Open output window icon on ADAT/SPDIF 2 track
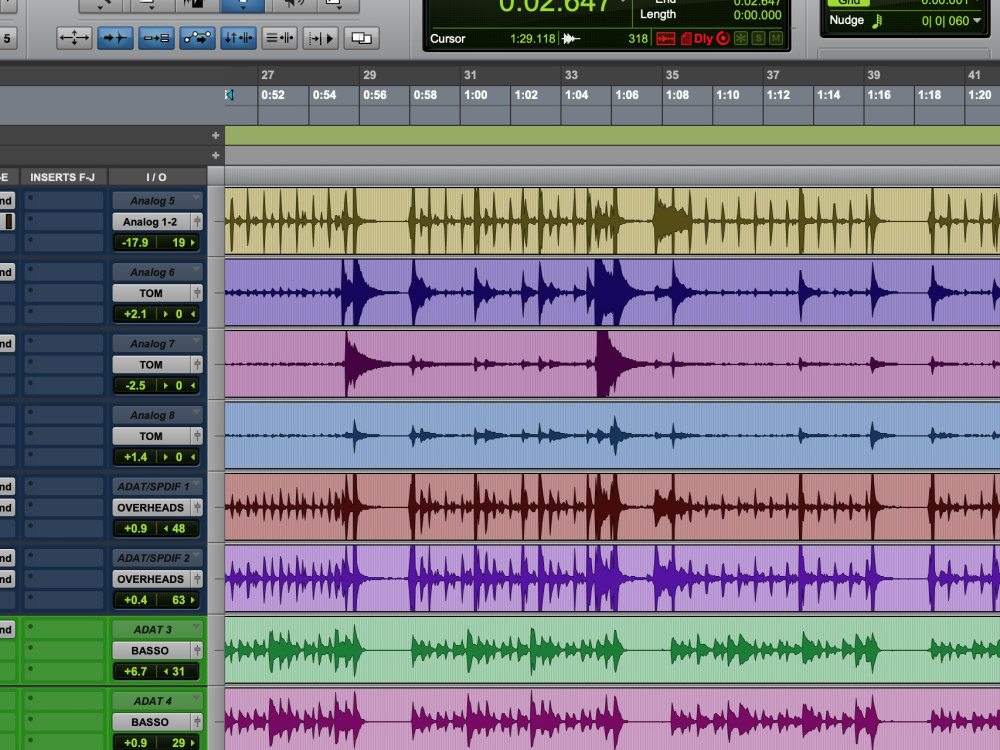 coord(197,579)
